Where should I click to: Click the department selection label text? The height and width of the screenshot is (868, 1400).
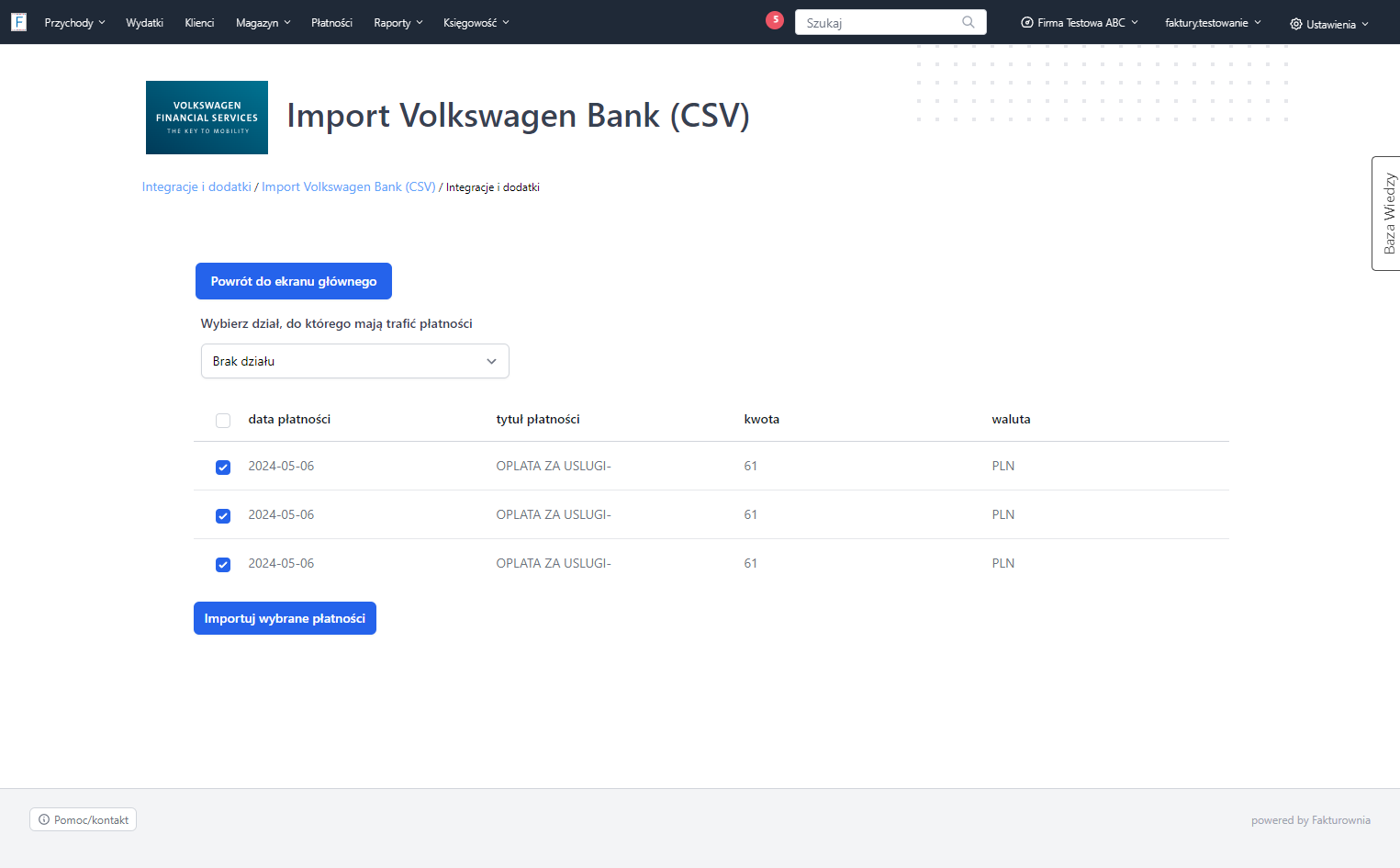point(337,323)
